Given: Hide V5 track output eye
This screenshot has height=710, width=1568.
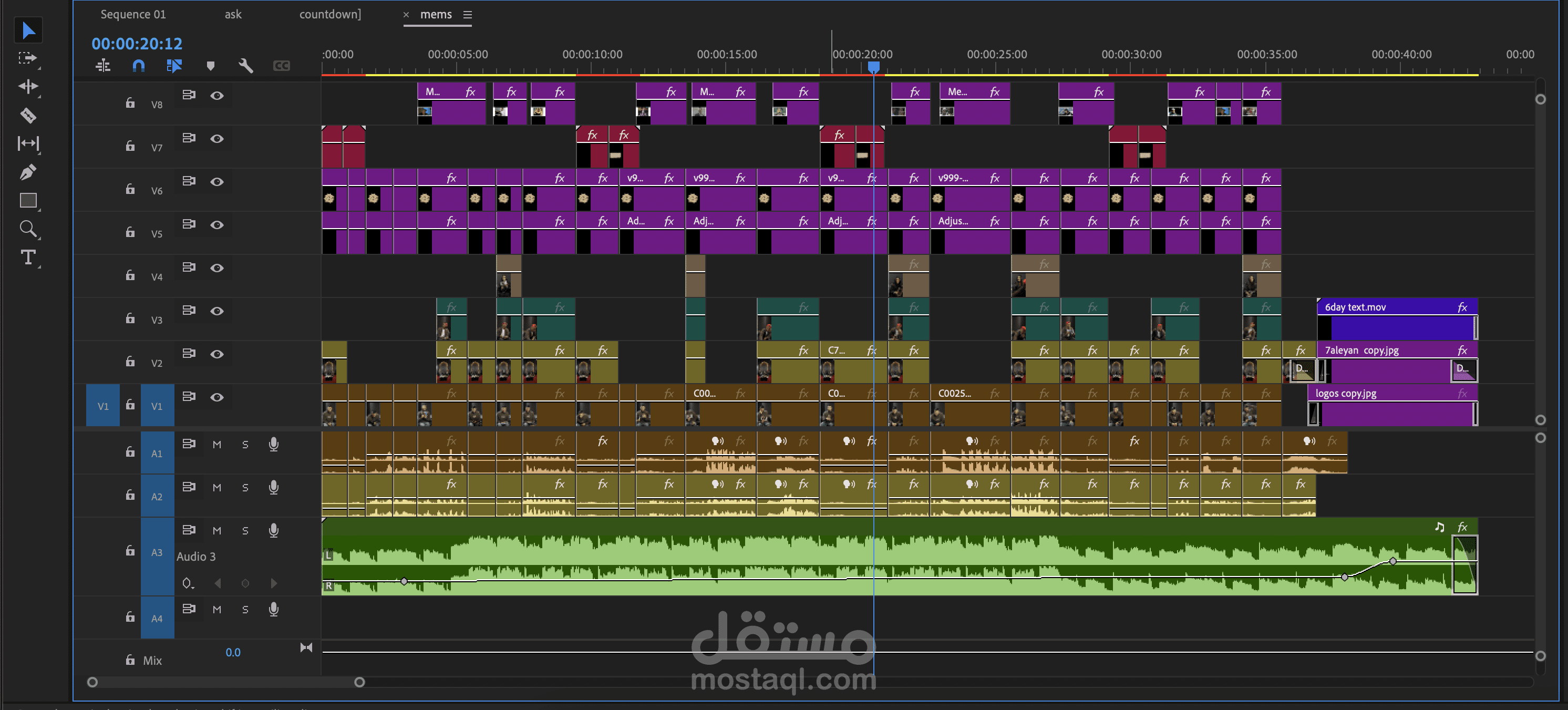Looking at the screenshot, I should [x=216, y=225].
